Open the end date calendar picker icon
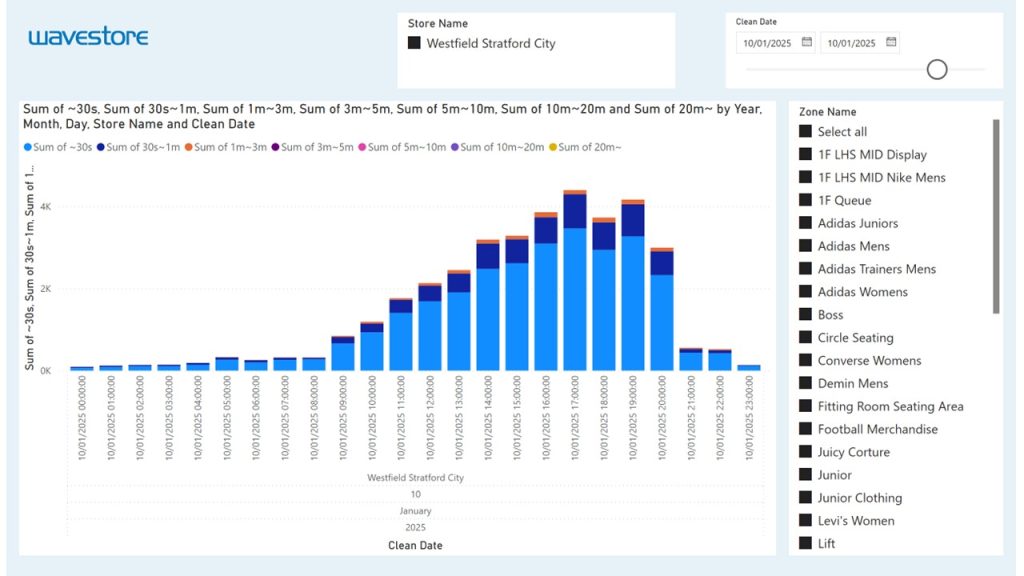 (x=891, y=42)
